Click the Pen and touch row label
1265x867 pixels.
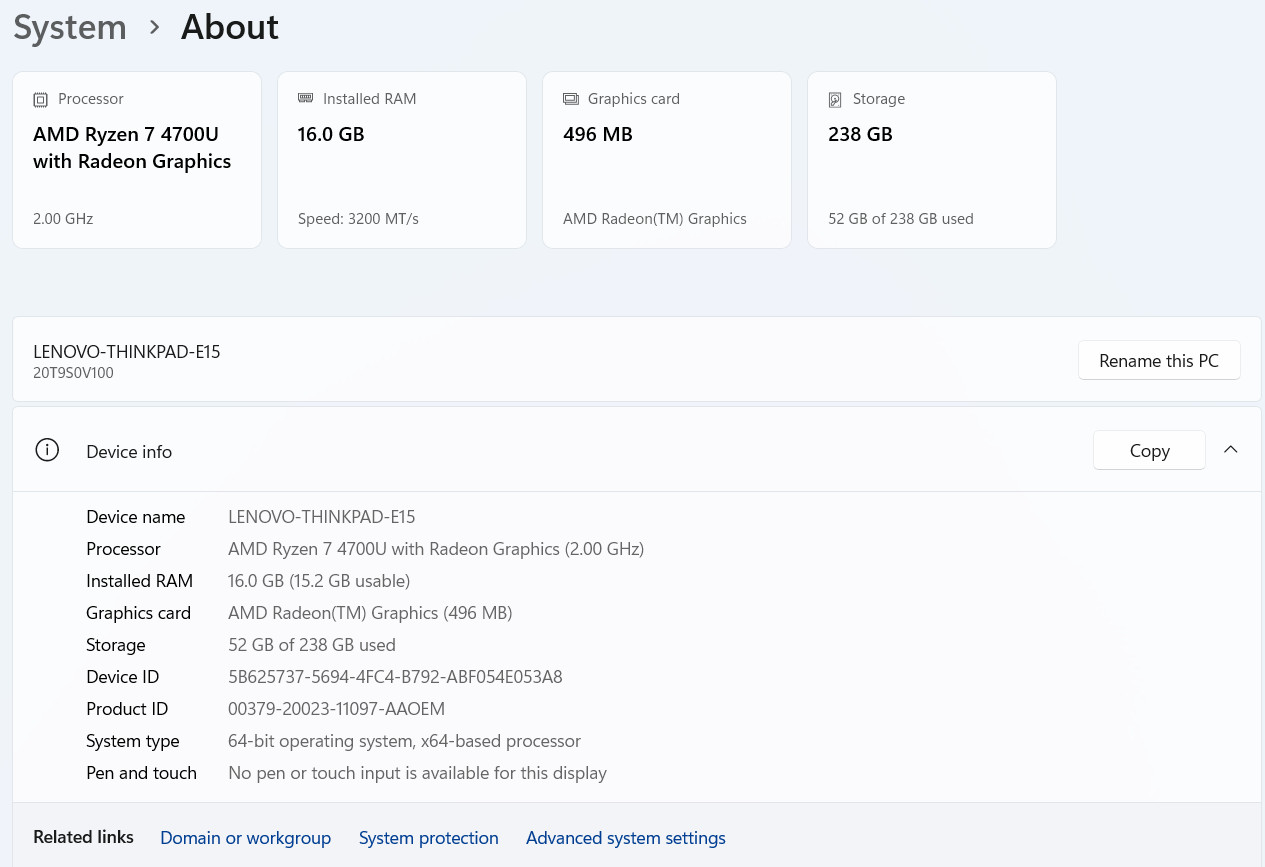point(141,773)
